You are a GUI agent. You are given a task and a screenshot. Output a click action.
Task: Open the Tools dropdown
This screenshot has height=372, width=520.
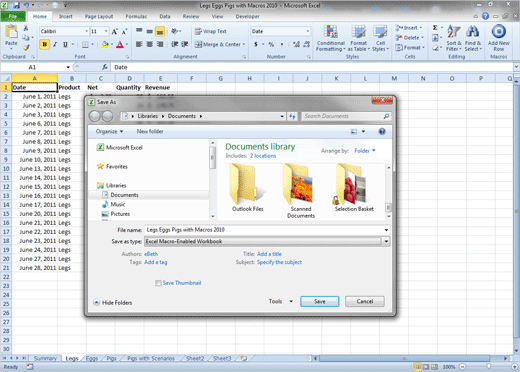click(x=281, y=301)
